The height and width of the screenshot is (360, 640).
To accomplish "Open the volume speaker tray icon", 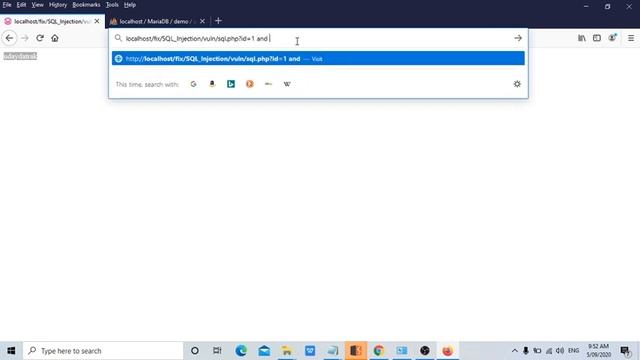I will (x=560, y=351).
